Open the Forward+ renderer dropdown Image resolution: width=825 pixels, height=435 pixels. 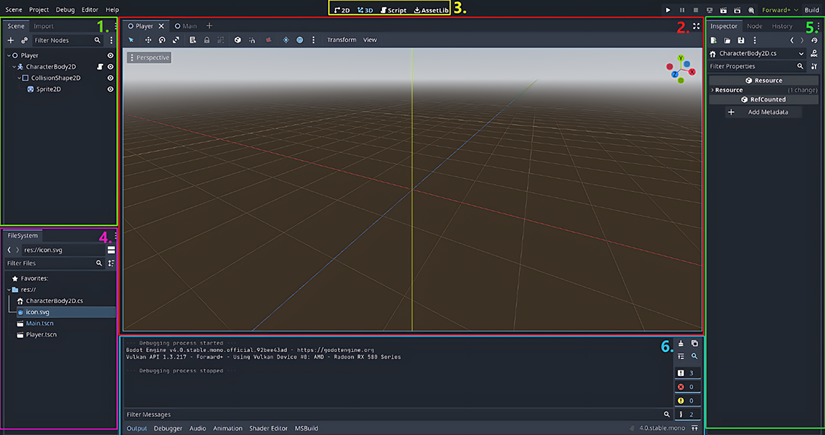[780, 10]
